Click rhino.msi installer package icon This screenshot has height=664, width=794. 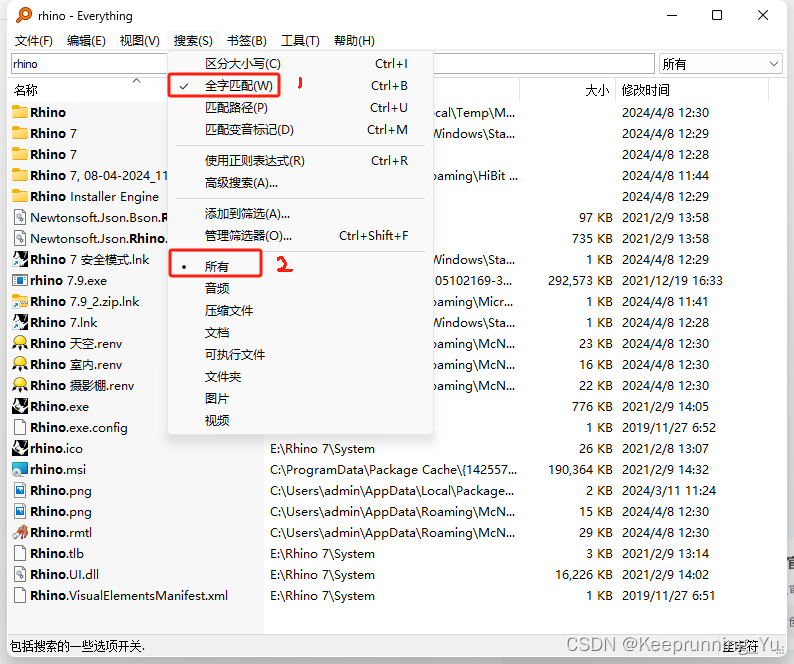[20, 470]
